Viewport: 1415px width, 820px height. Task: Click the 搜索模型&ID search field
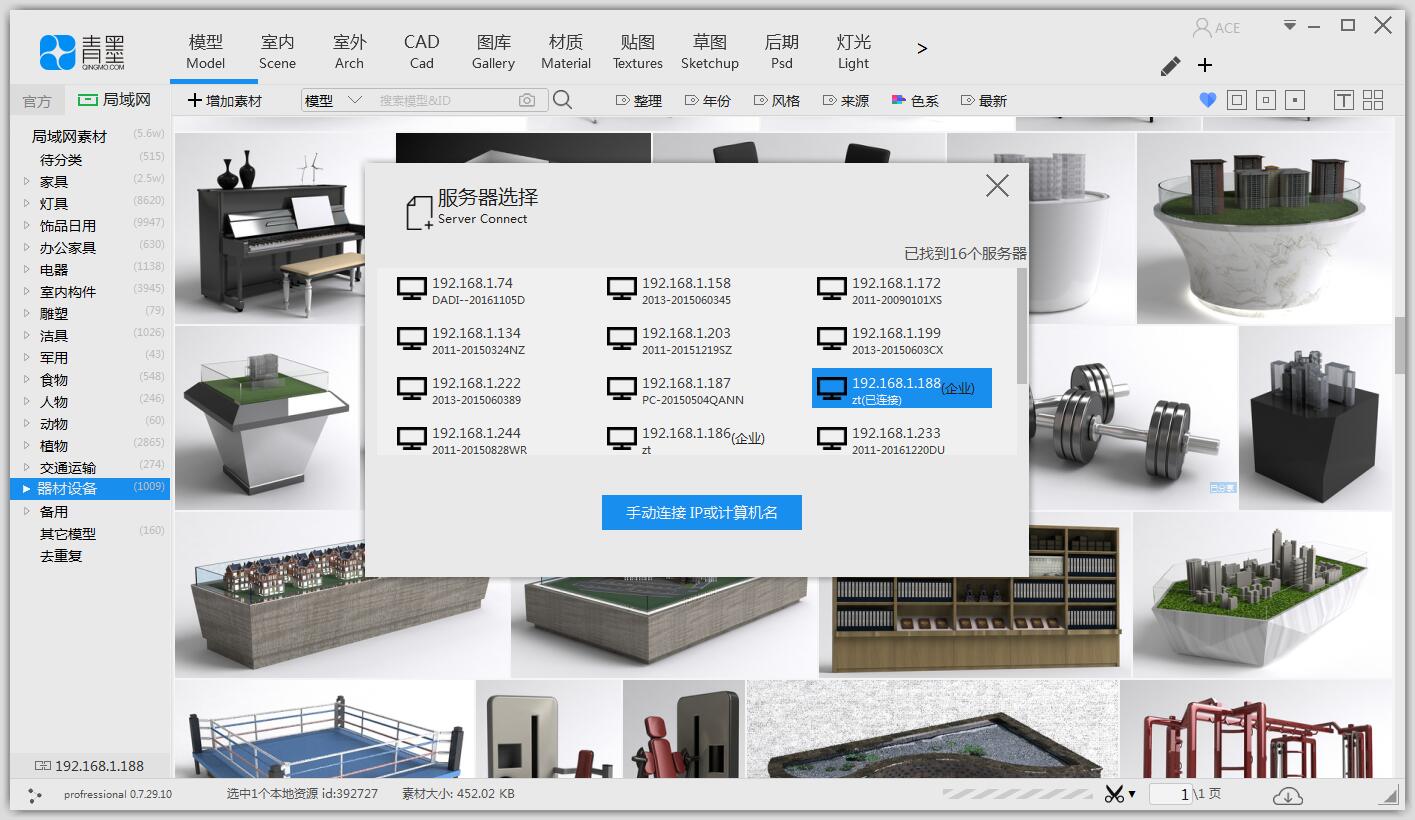click(443, 100)
